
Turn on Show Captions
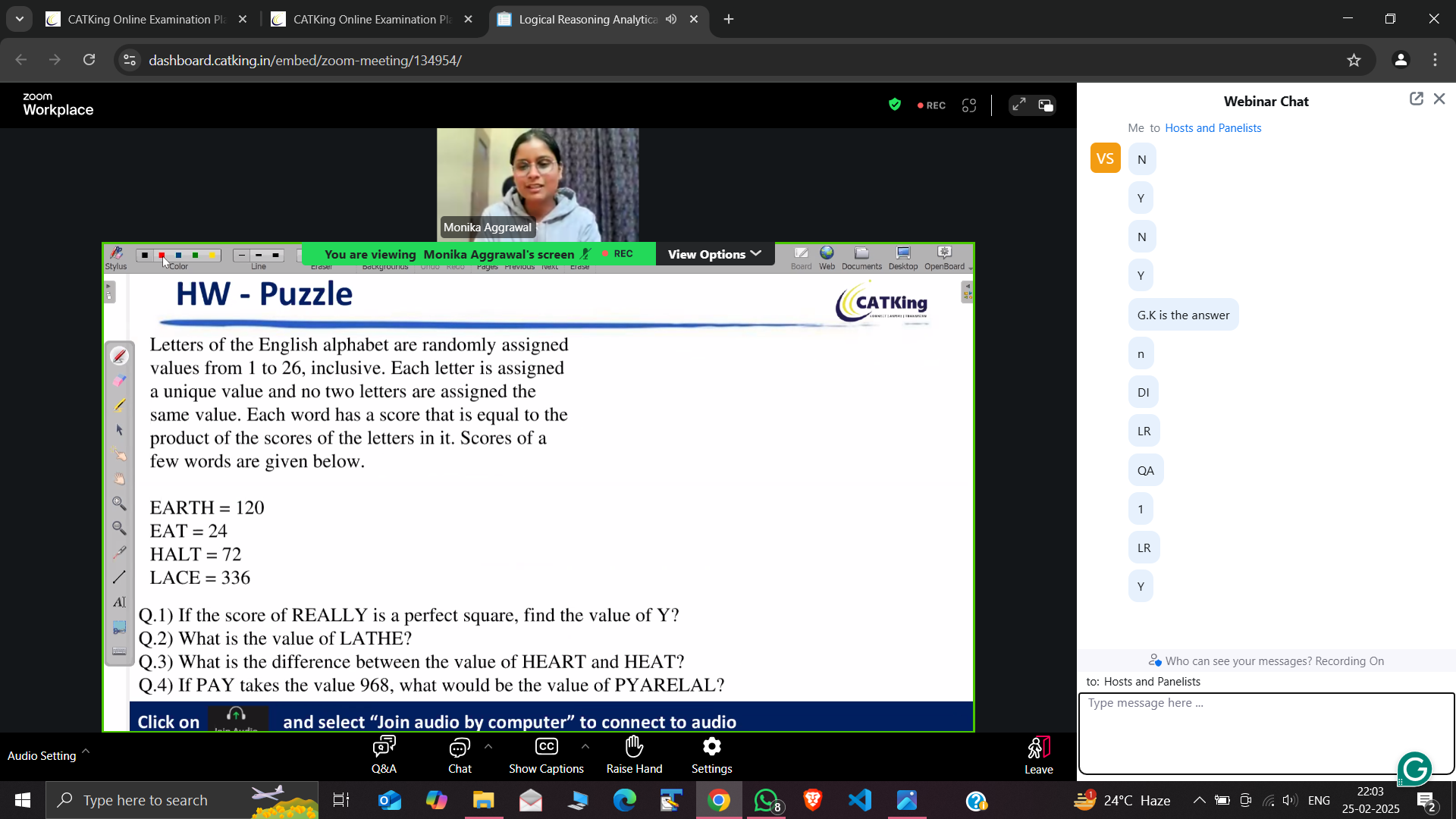tap(546, 755)
